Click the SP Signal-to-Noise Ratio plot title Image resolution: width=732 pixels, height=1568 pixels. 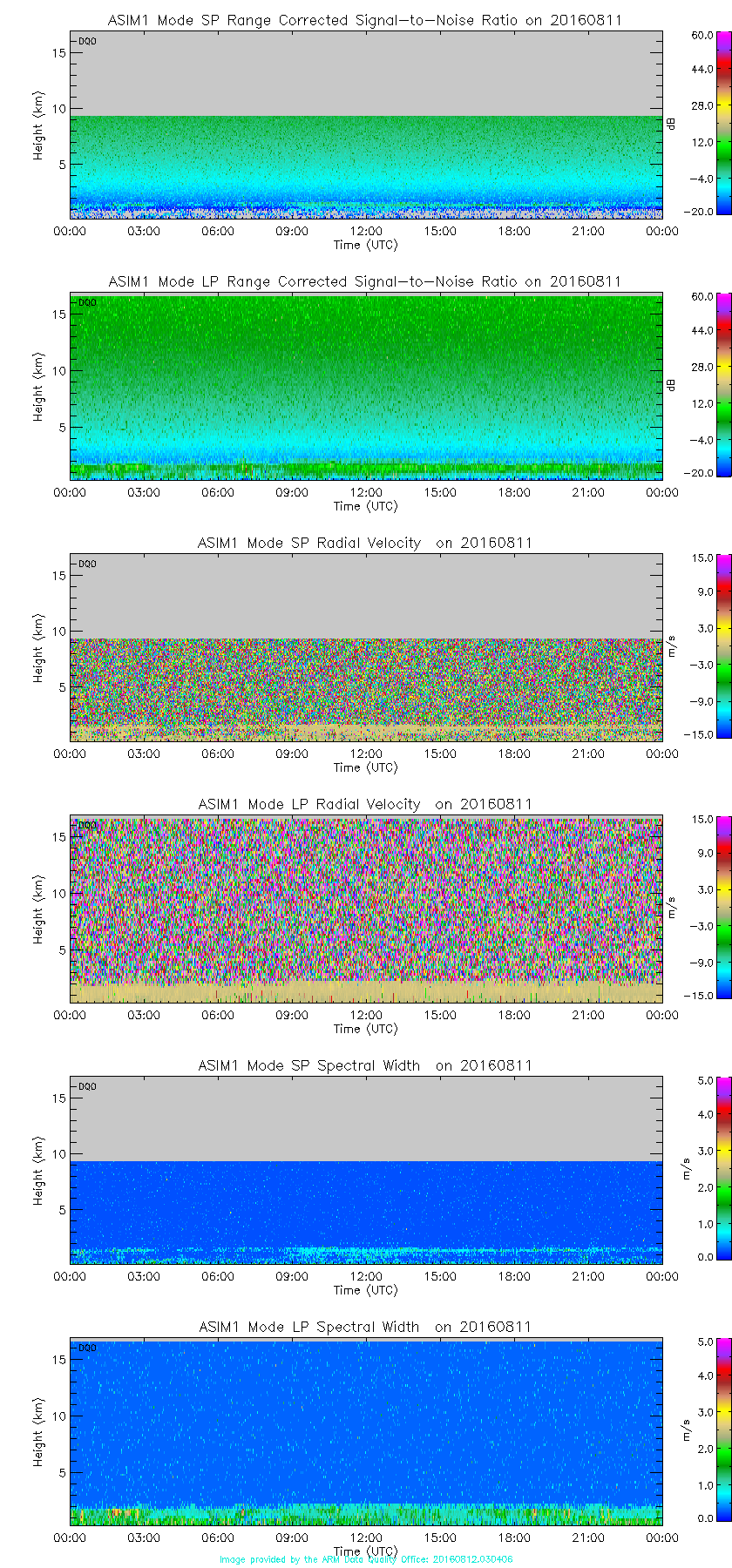pyautogui.click(x=365, y=20)
